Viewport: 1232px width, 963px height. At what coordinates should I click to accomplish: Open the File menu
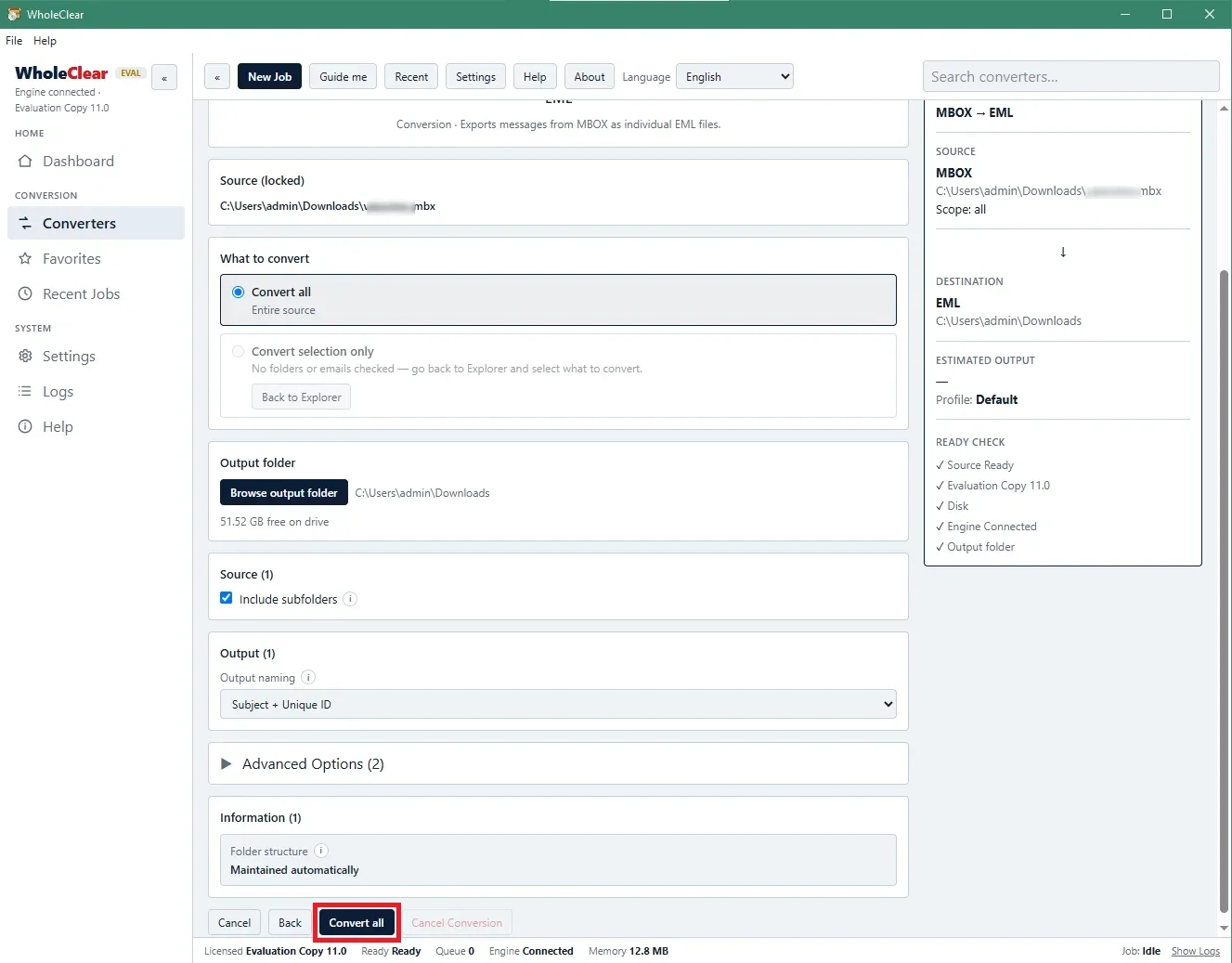pyautogui.click(x=14, y=41)
